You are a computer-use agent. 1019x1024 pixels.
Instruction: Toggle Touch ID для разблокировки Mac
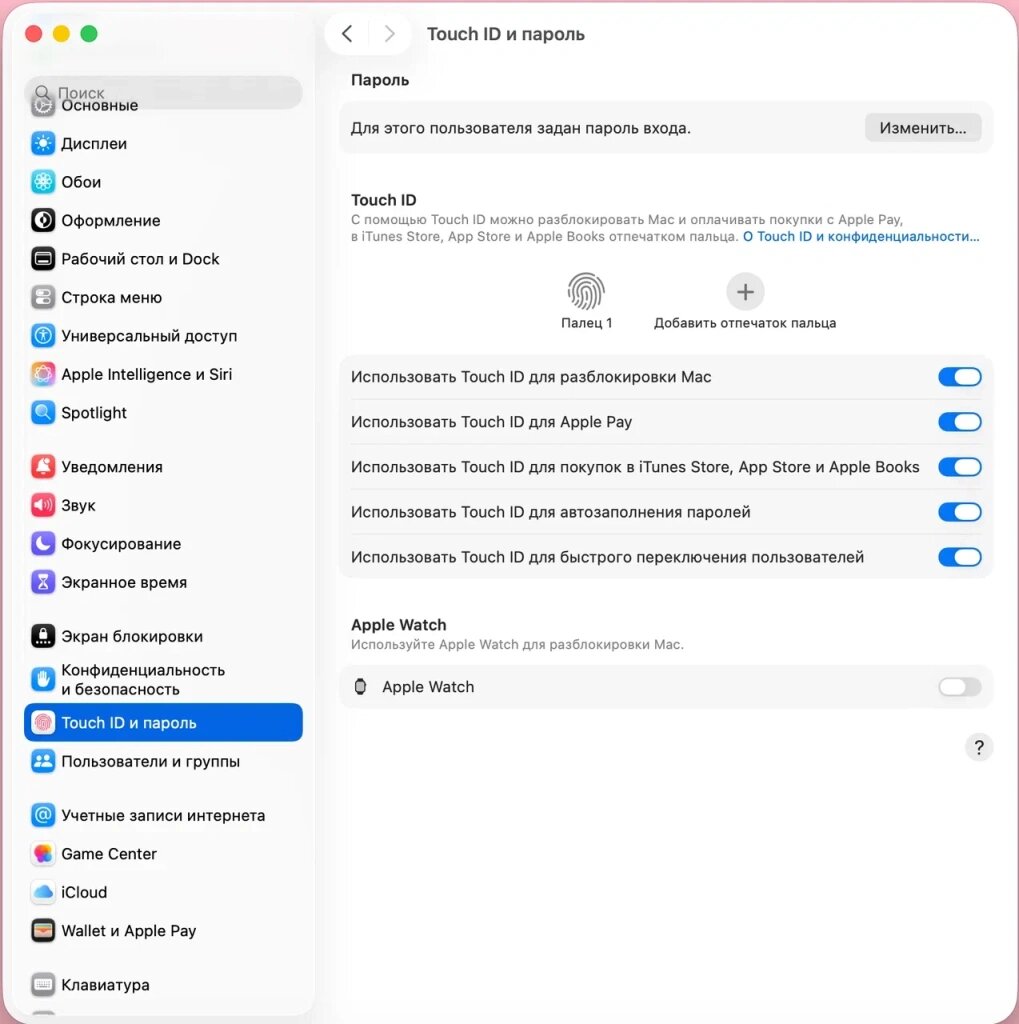(960, 377)
